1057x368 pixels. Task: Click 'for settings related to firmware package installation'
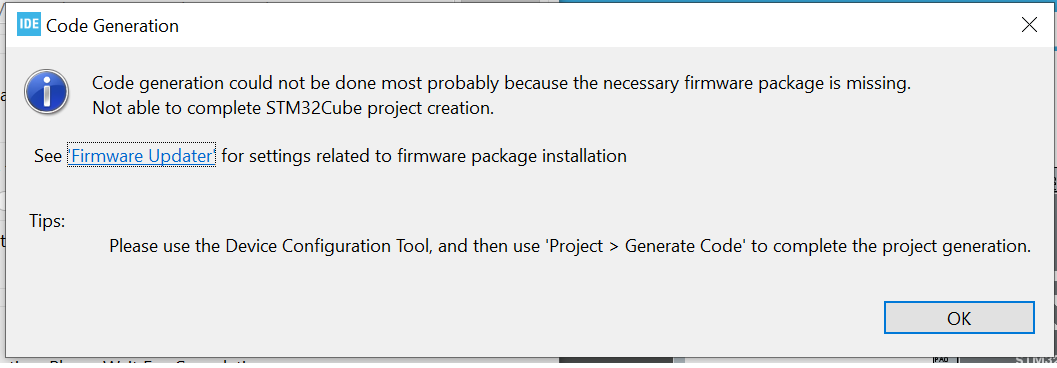(424, 156)
